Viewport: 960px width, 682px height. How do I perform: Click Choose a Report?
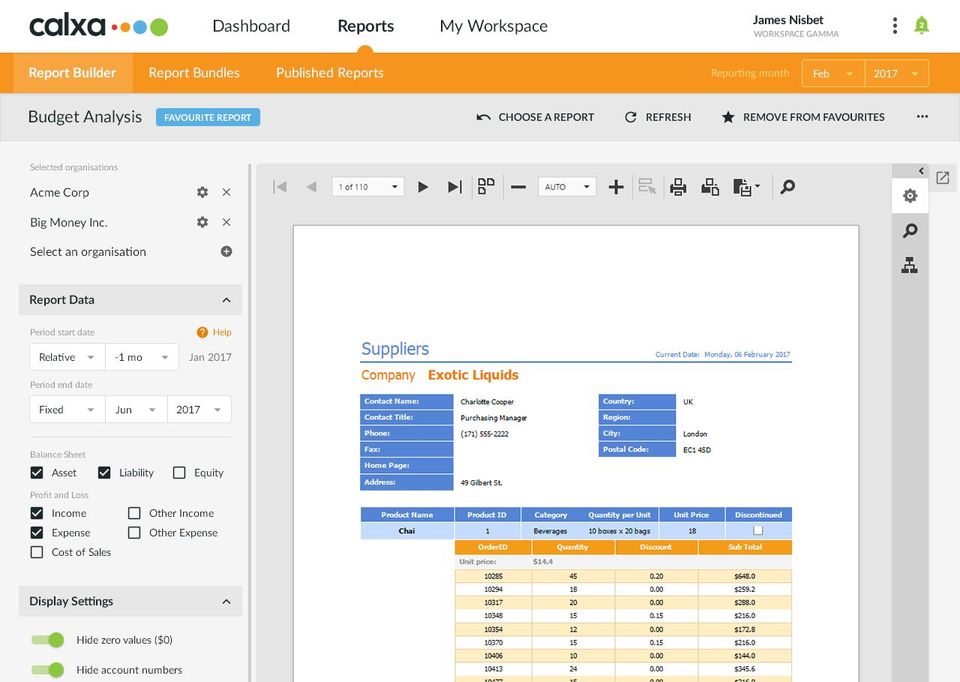tap(535, 117)
